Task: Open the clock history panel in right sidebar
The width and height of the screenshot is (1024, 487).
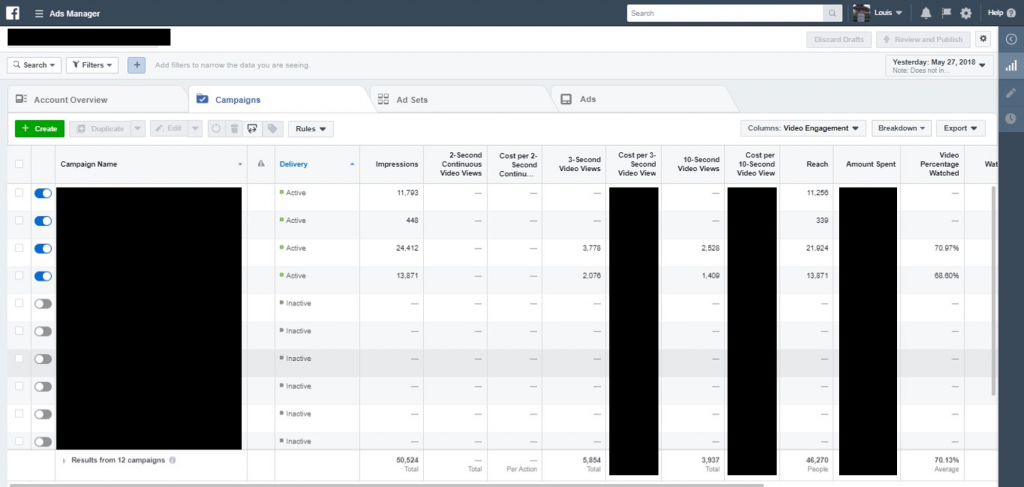Action: click(x=1011, y=119)
